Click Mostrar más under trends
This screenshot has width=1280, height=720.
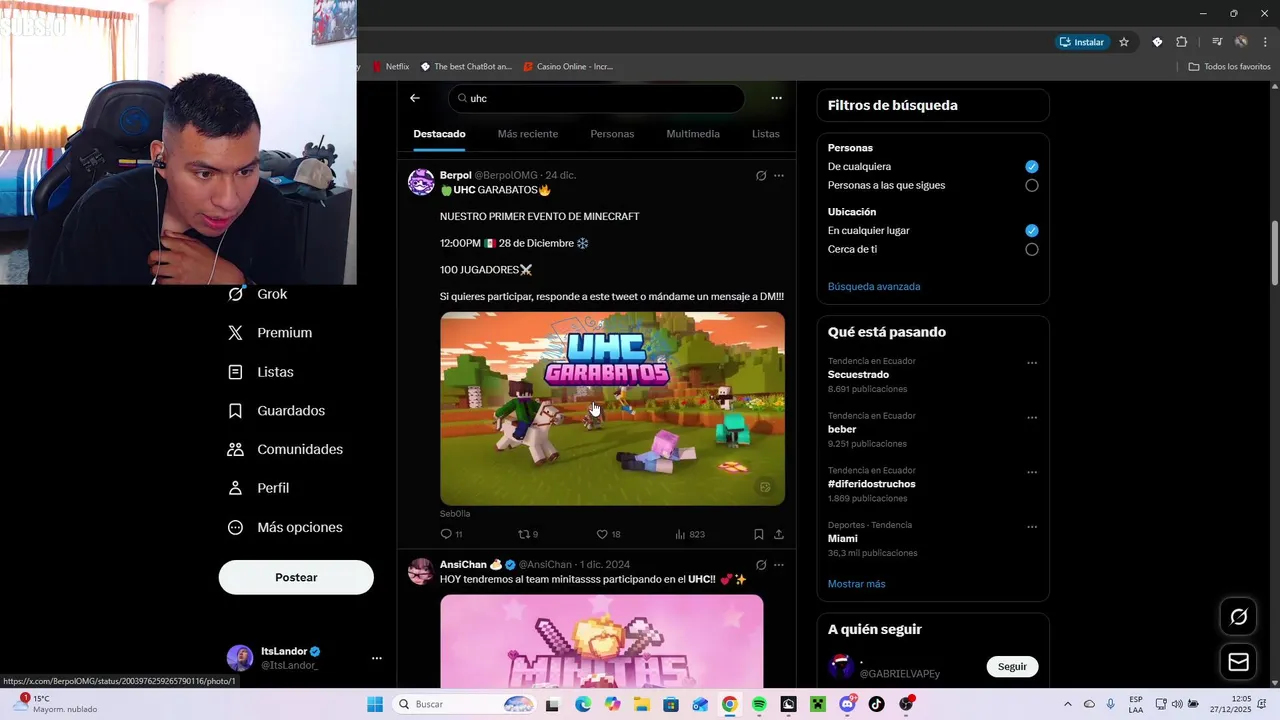856,584
